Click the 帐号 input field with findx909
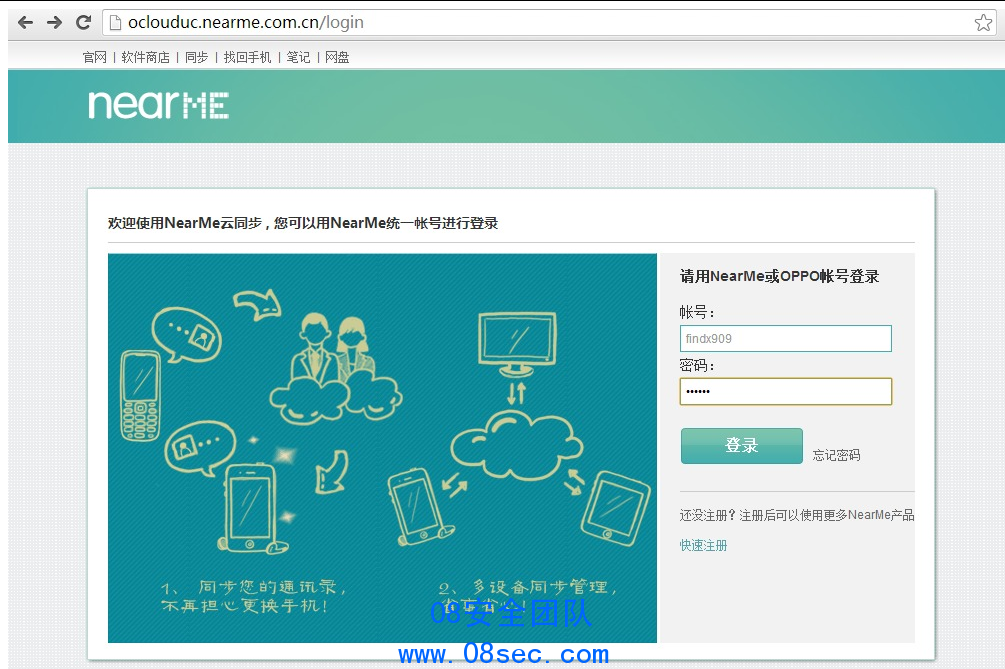The width and height of the screenshot is (1005, 669). pyautogui.click(x=786, y=338)
